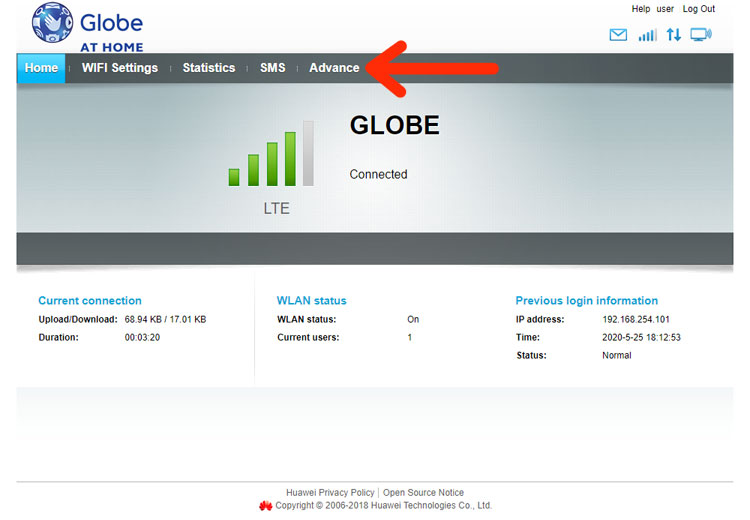Click the Connected status text
Viewport: 750px width, 520px height.
point(378,174)
